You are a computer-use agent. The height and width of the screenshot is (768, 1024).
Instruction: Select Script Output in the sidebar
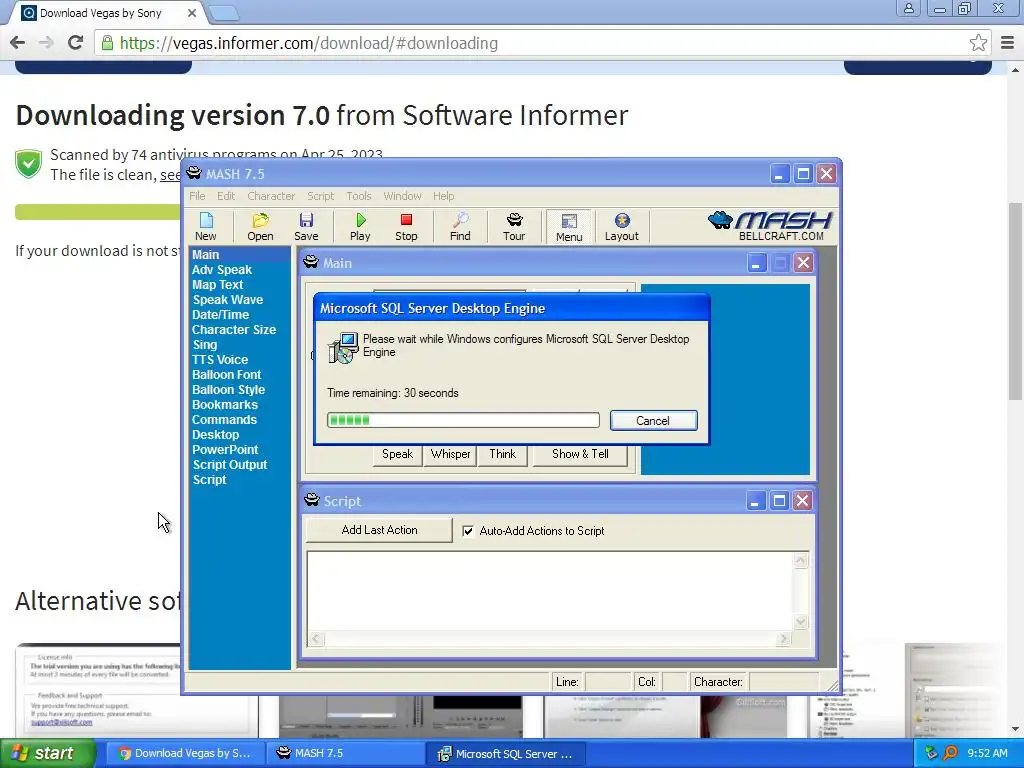tap(230, 465)
